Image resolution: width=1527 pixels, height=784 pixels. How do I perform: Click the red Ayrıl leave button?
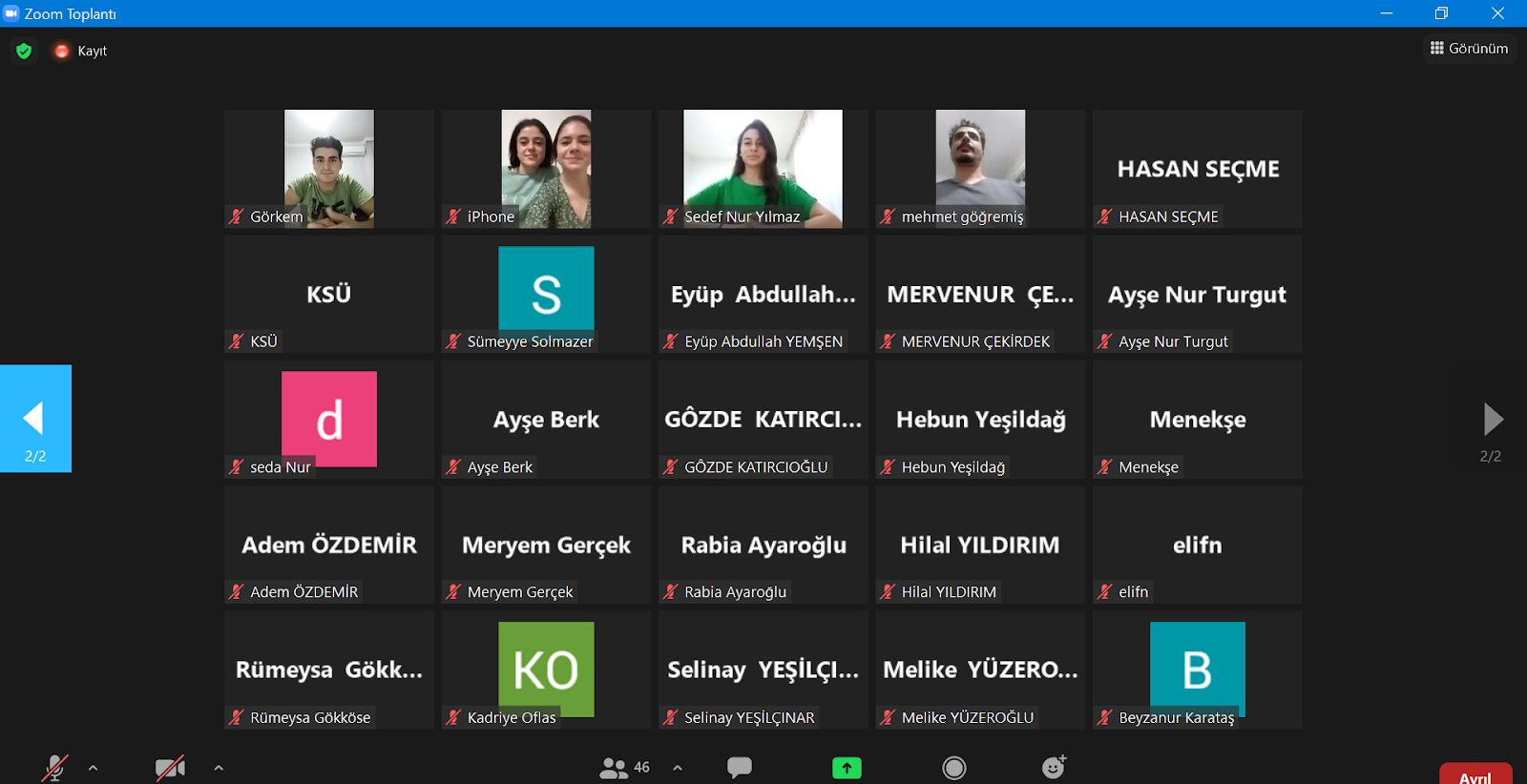1475,774
